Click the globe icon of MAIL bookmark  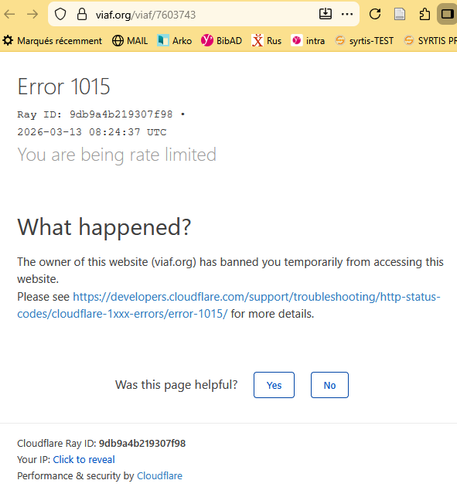[x=118, y=41]
